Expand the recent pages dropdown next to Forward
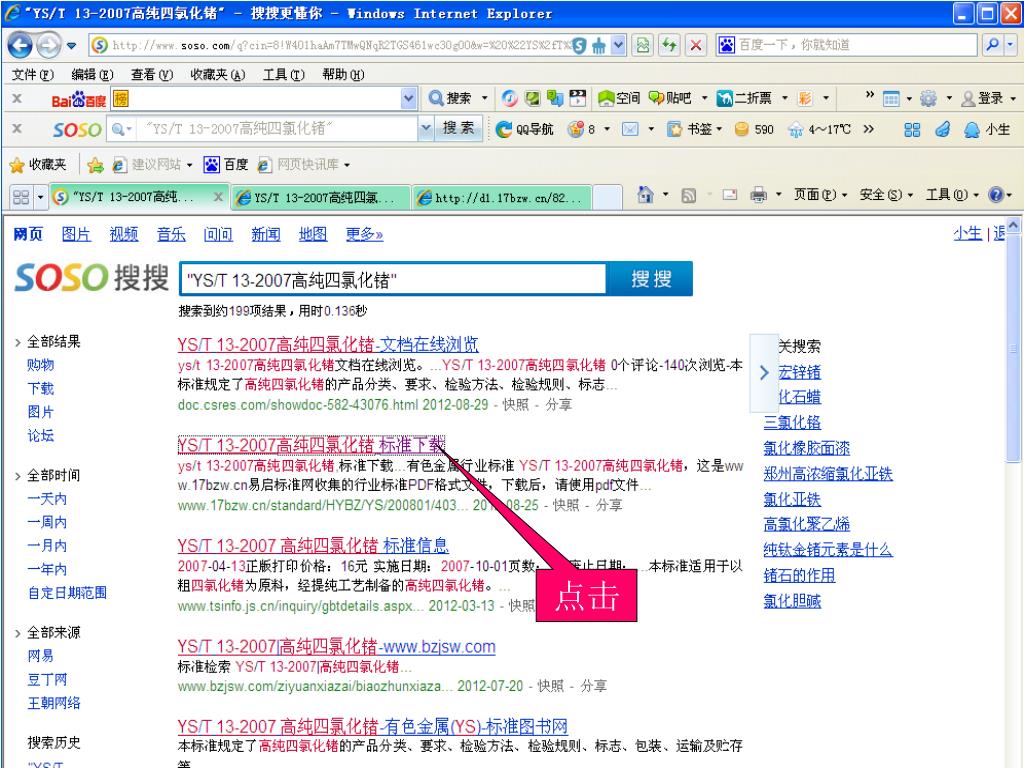1024x768 pixels. 71,46
